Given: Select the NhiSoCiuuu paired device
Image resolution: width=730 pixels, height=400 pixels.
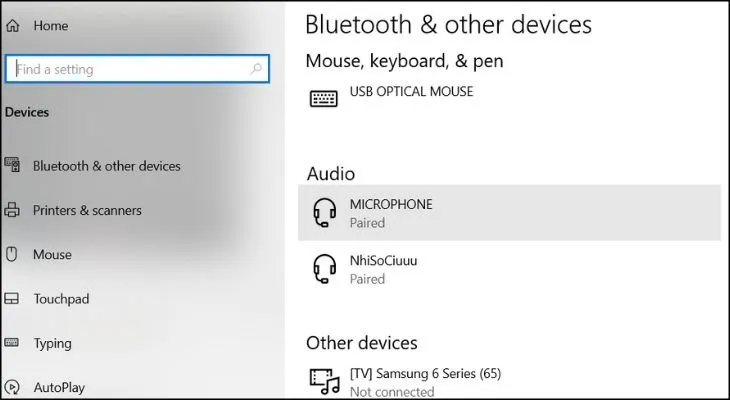Looking at the screenshot, I should click(509, 269).
